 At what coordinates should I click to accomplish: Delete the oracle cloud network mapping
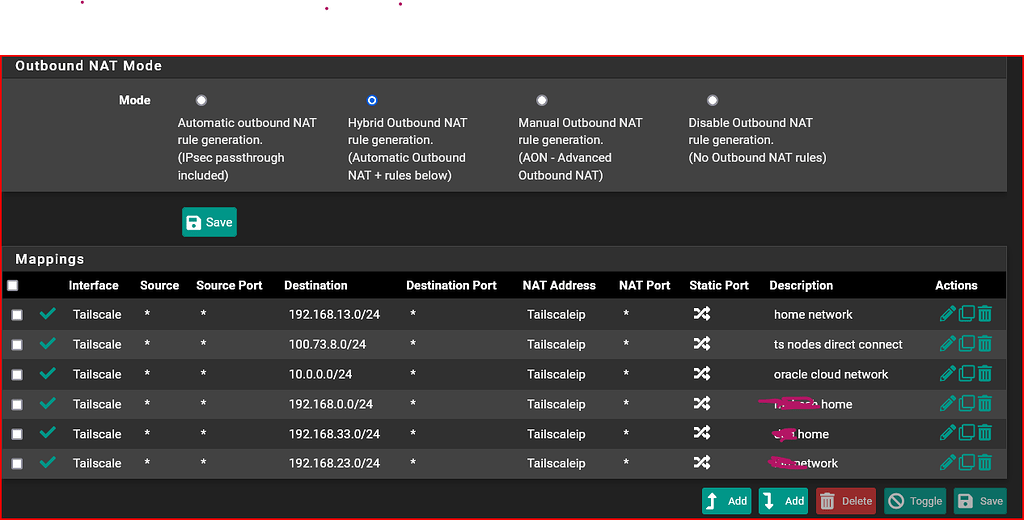click(x=985, y=374)
